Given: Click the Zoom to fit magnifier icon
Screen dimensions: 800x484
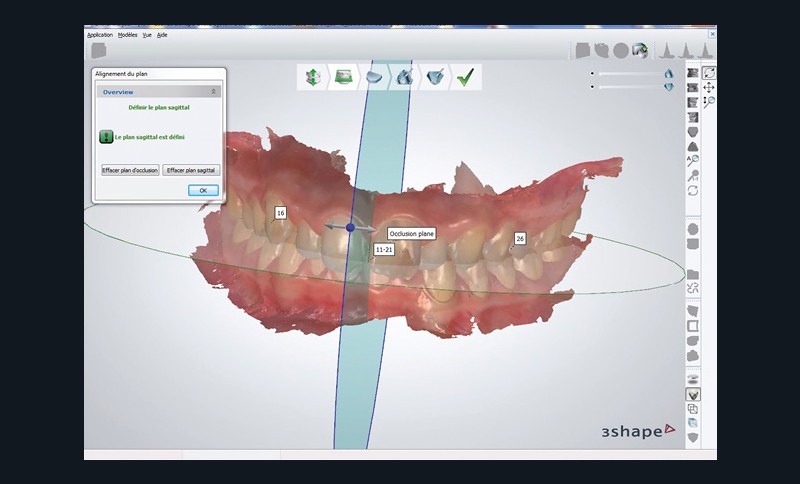Looking at the screenshot, I should pyautogui.click(x=693, y=160).
